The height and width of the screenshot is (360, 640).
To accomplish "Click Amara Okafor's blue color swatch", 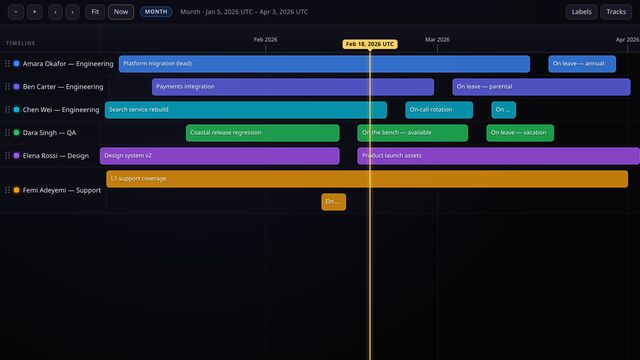I will pos(17,64).
